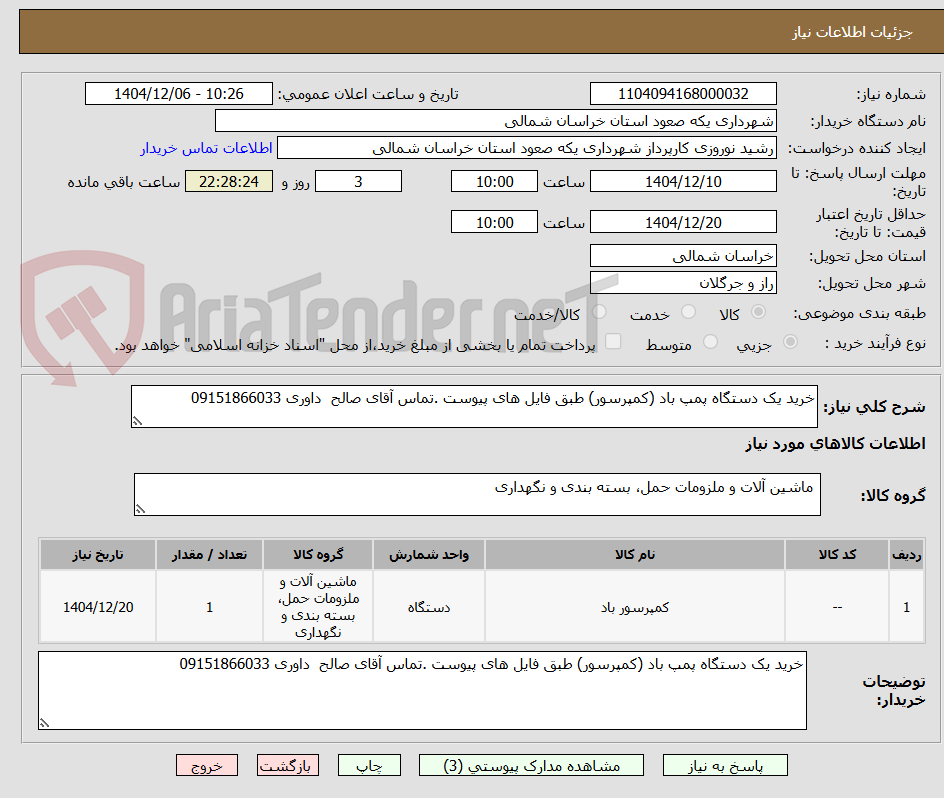
Task: Click the دستگاه unit cell
Action: pyautogui.click(x=429, y=607)
